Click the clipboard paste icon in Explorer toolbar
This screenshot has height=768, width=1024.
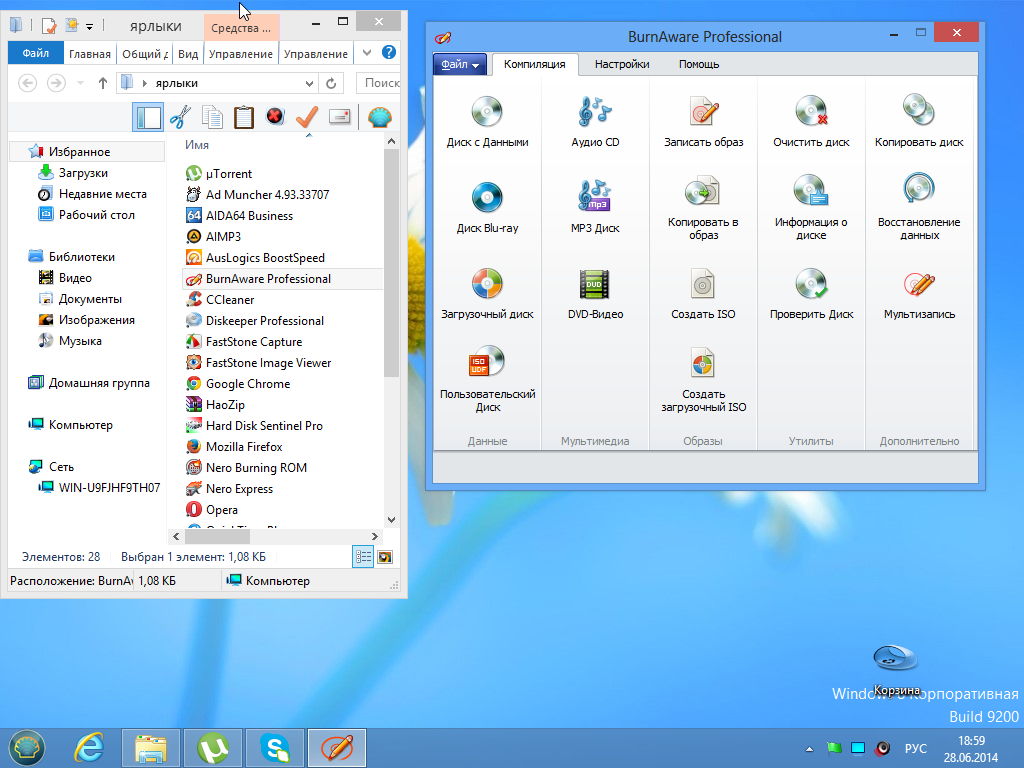click(244, 118)
